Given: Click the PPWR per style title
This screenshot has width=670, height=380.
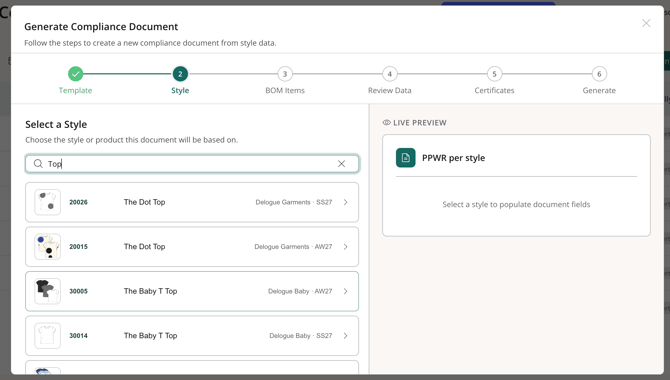Looking at the screenshot, I should [x=453, y=158].
